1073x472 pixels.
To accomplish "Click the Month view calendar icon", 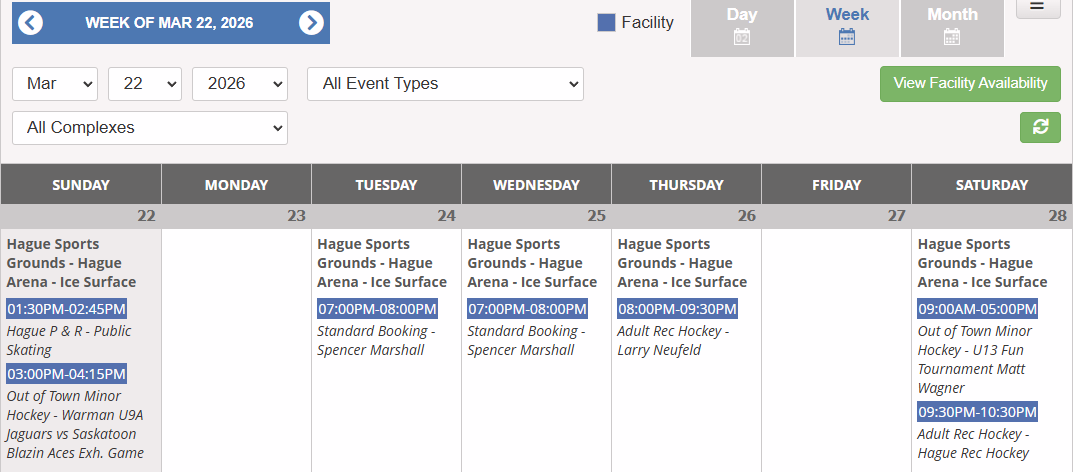I will point(952,38).
